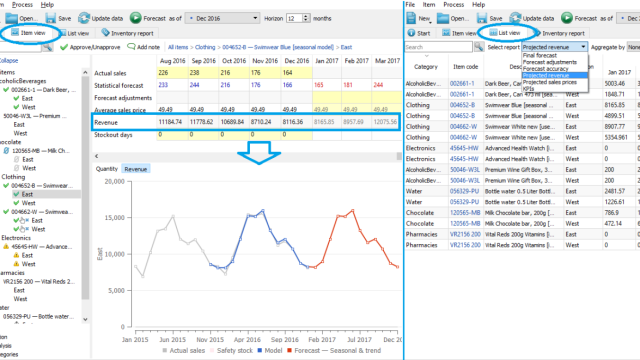Image resolution: width=640 pixels, height=360 pixels.
Task: Click the warning icon beside East under Electronics
Action: pos(16,256)
